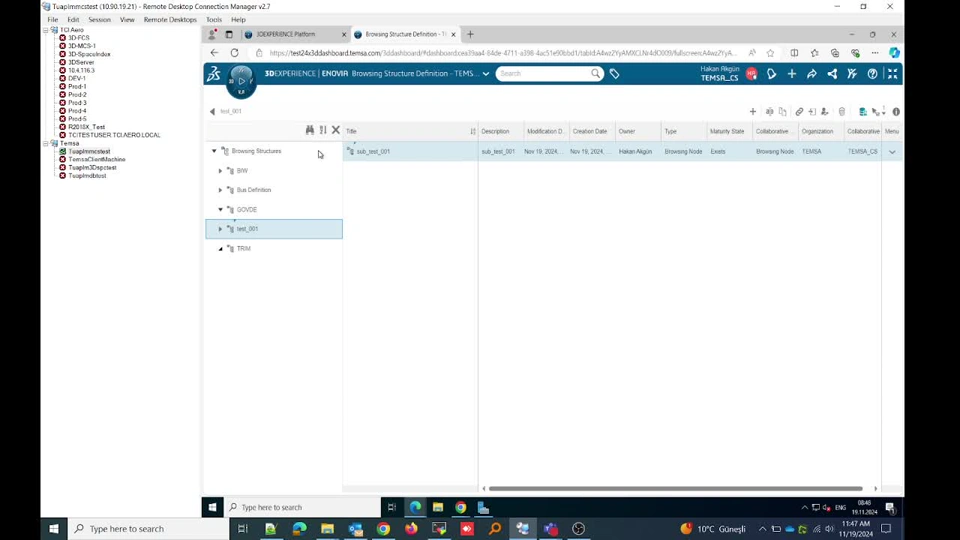Click the Edge Copilot icon
The width and height of the screenshot is (960, 540).
pyautogui.click(x=894, y=53)
